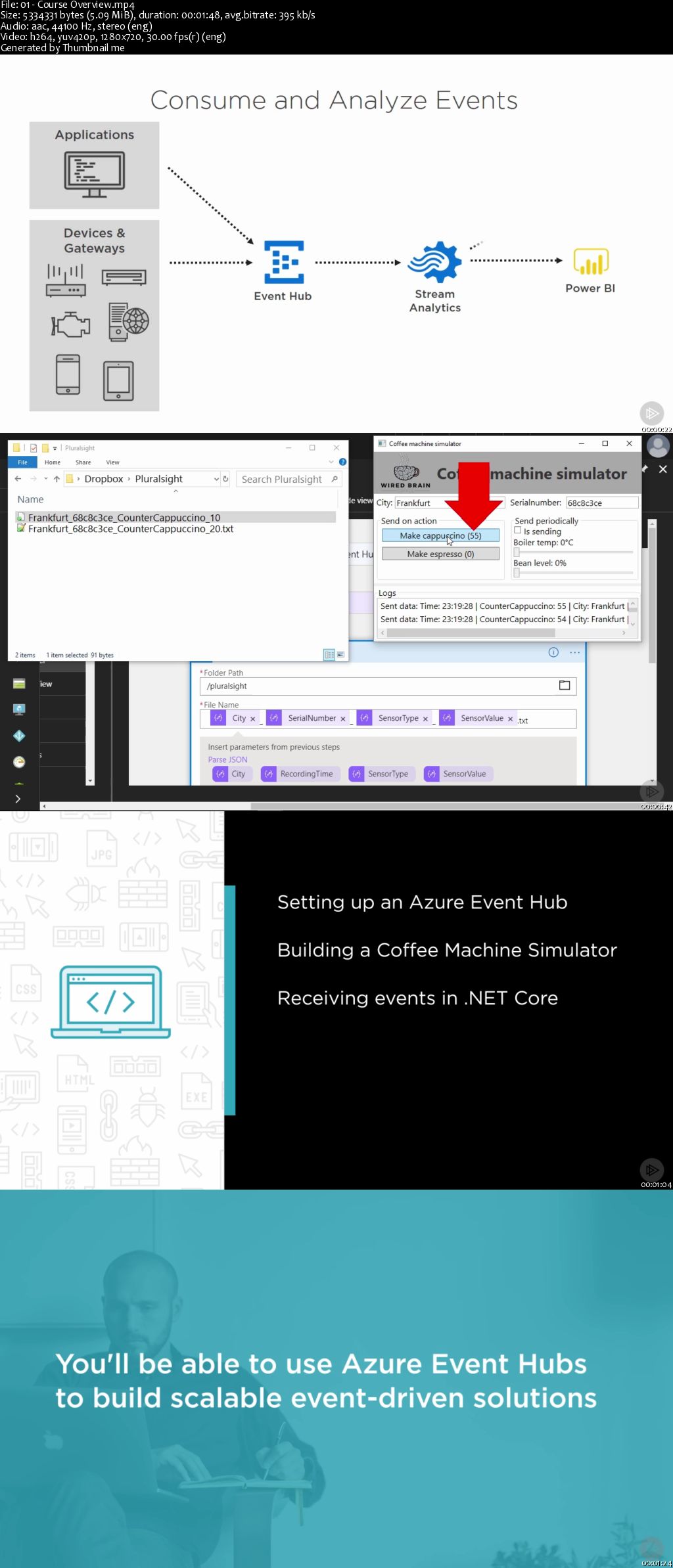Open the View tab in Explorer ribbon

click(113, 462)
